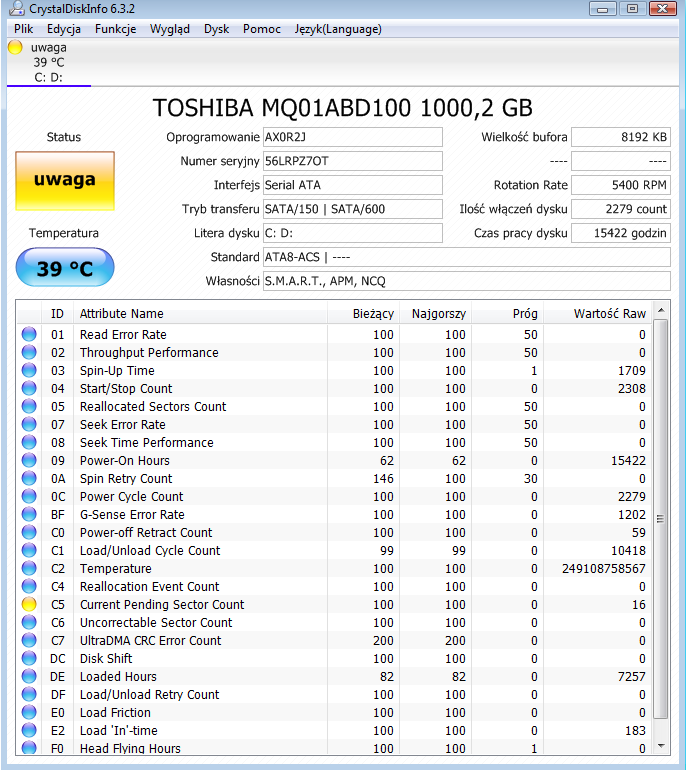Click the Head Flying Hours row name
The height and width of the screenshot is (770, 686).
point(130,748)
